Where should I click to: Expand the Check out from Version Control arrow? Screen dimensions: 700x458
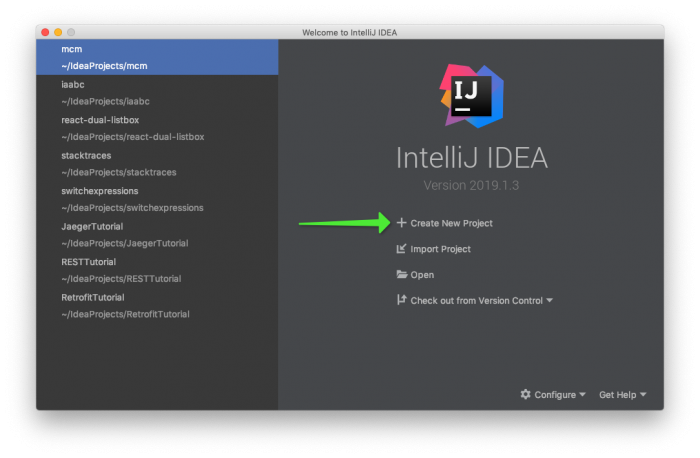549,301
